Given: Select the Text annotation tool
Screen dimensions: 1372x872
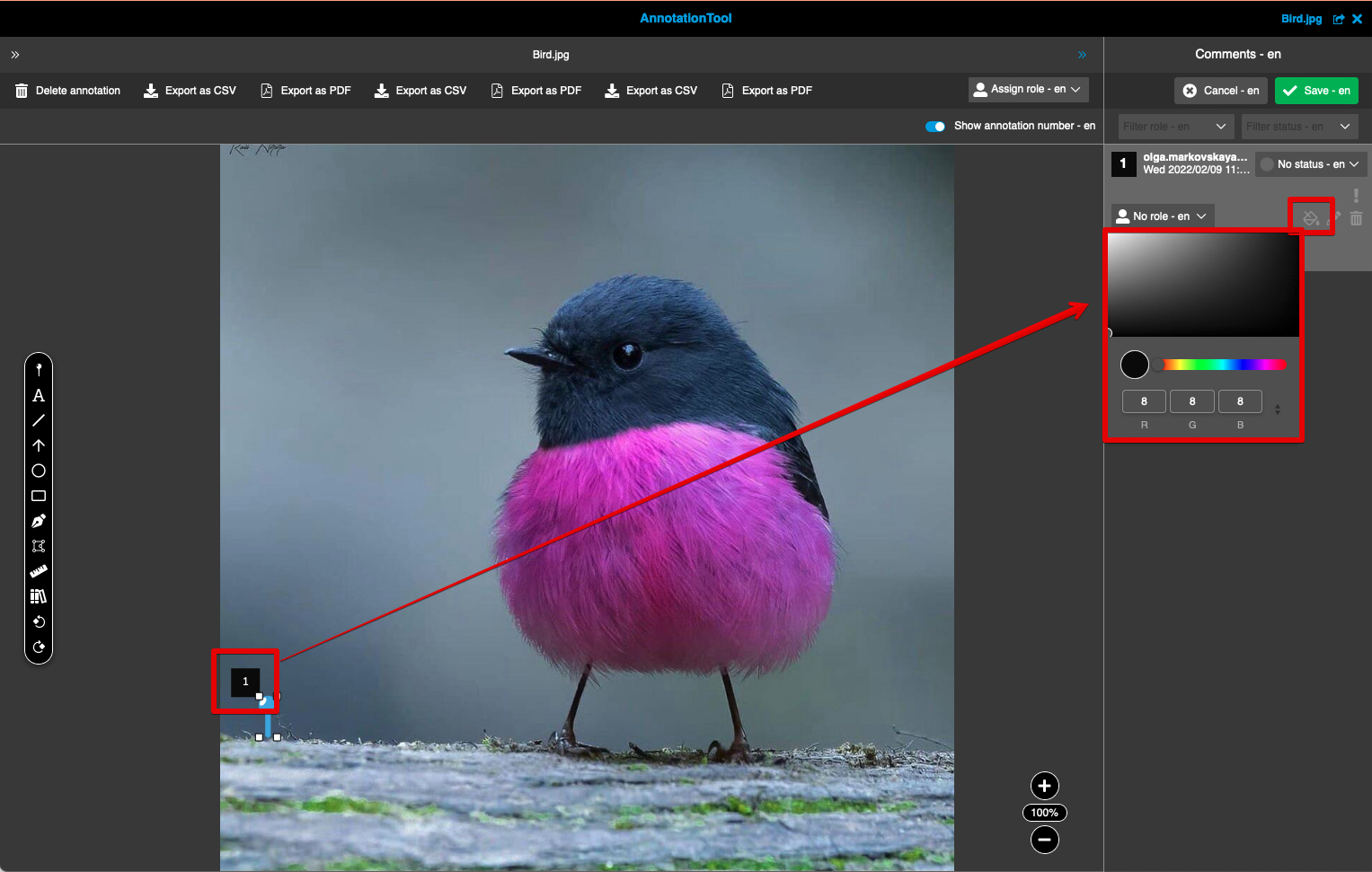Looking at the screenshot, I should pyautogui.click(x=39, y=395).
